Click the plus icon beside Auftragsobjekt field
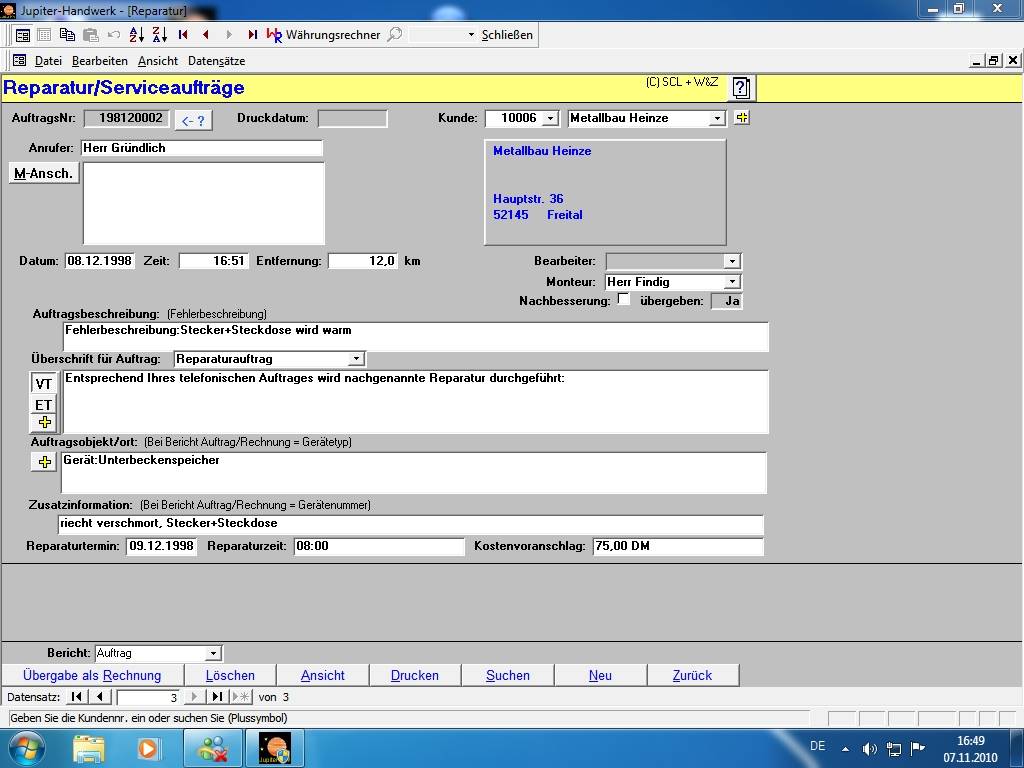1024x768 pixels. click(44, 462)
